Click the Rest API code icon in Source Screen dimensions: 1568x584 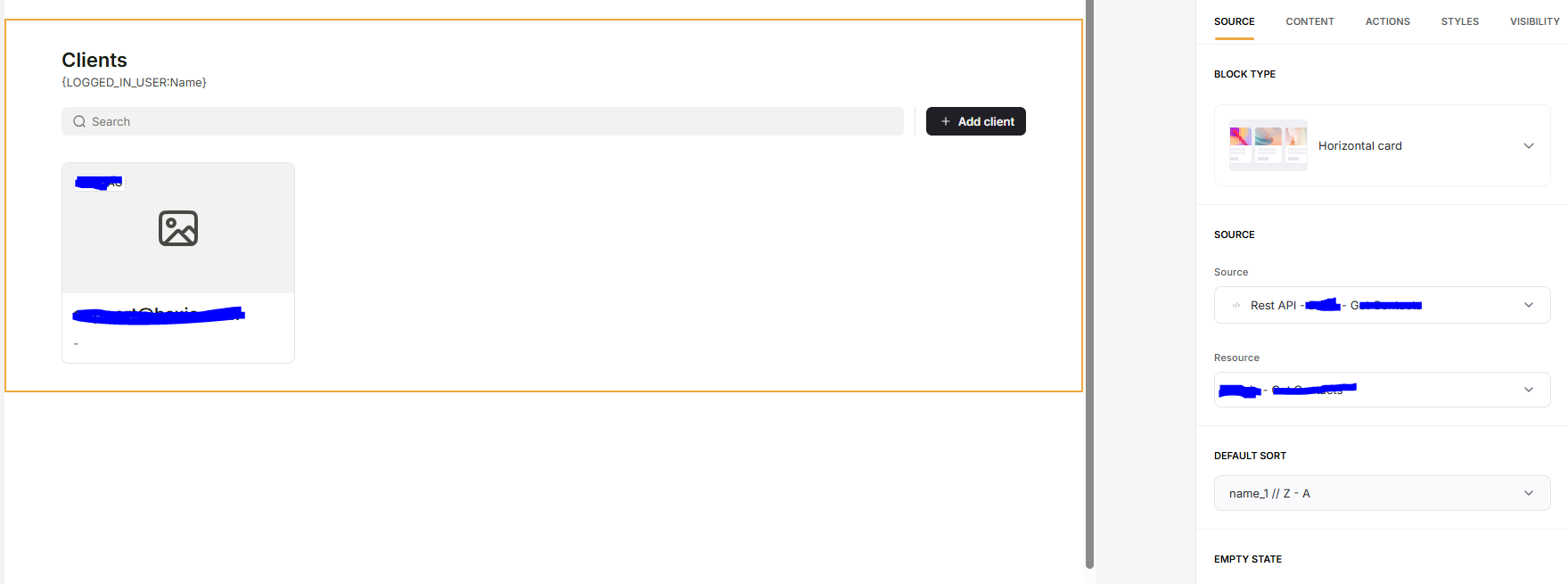(x=1236, y=306)
